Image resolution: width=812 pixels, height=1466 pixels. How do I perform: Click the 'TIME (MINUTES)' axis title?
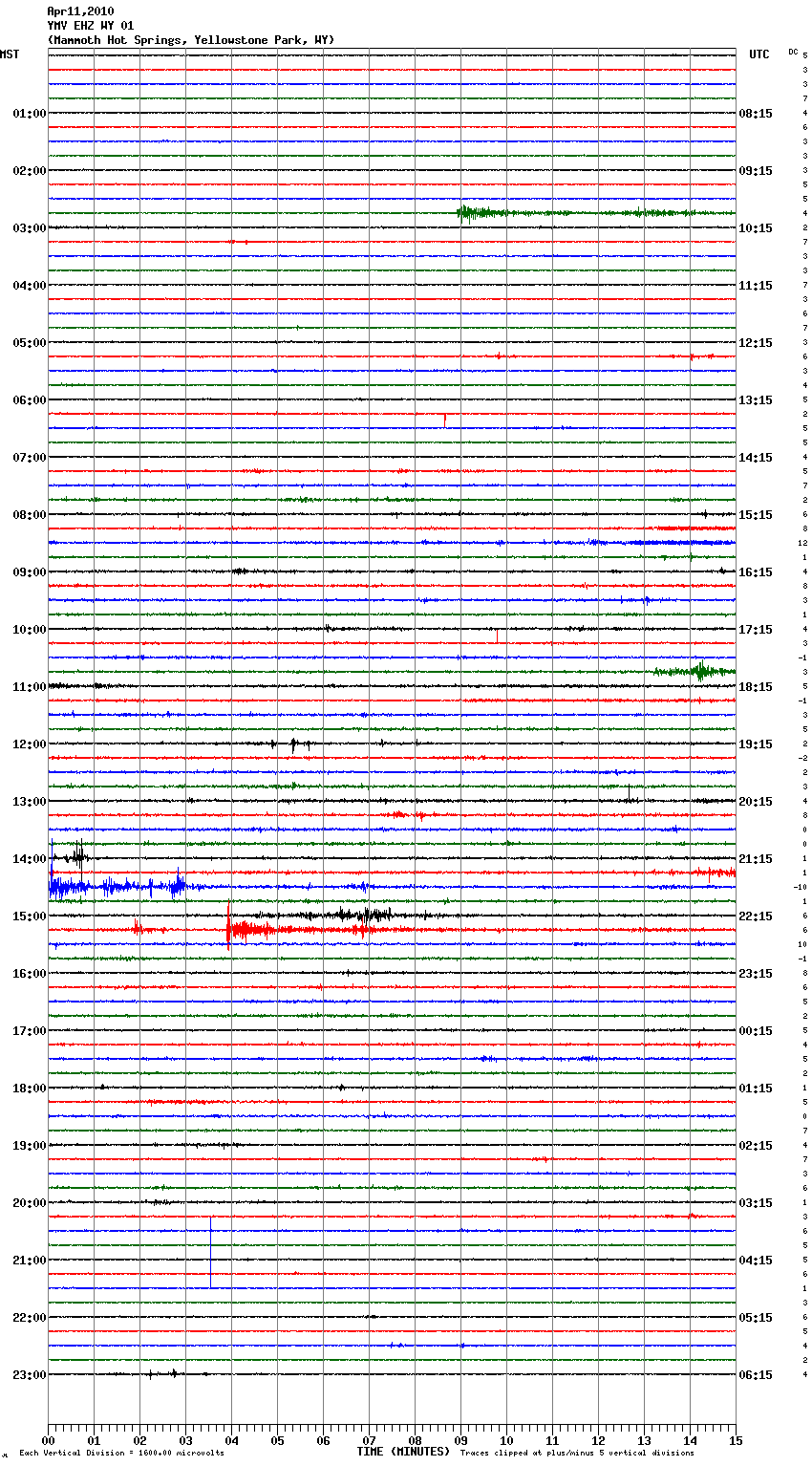pyautogui.click(x=403, y=1452)
